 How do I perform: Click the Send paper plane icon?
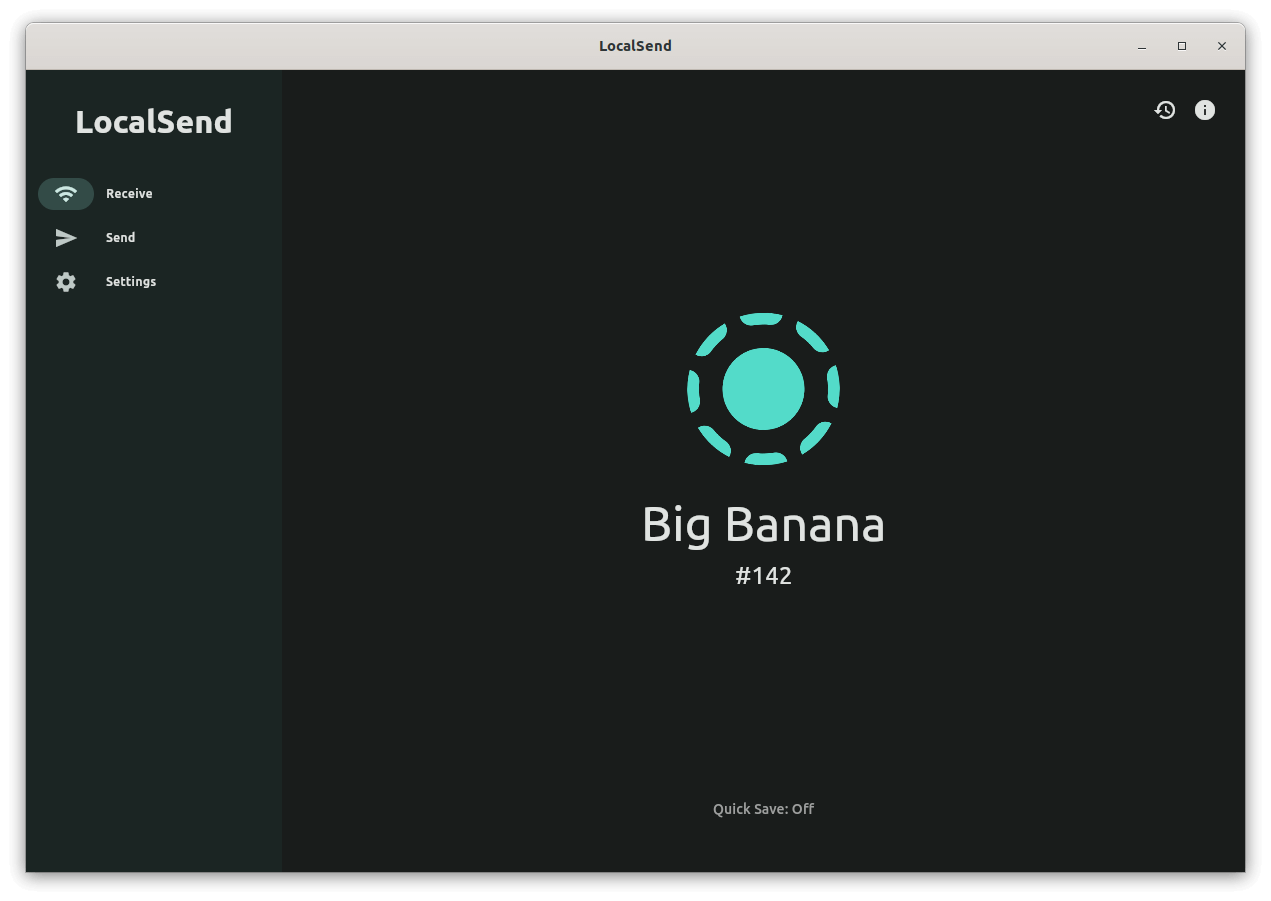[x=65, y=237]
